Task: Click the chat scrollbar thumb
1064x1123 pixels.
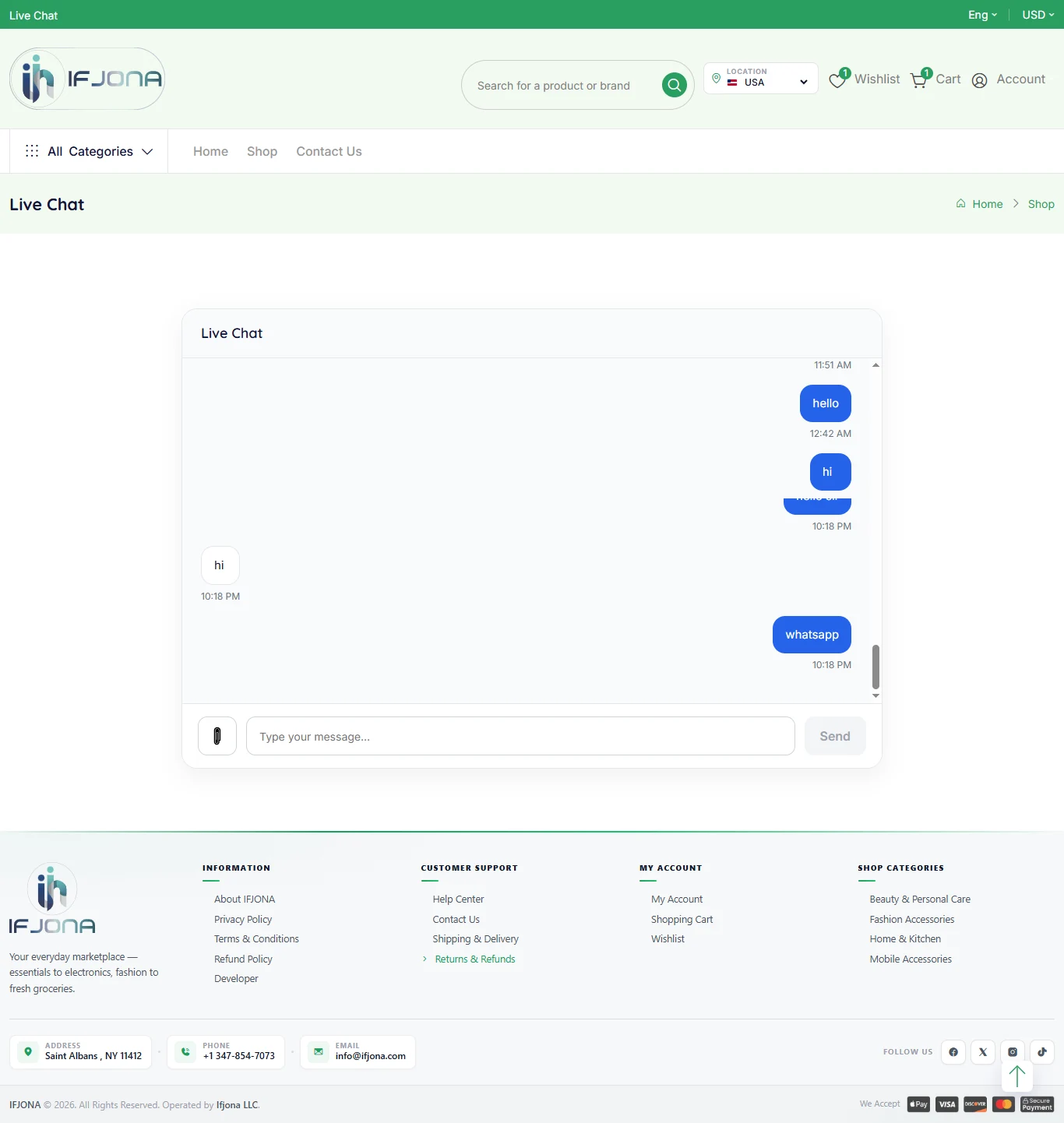Action: (x=876, y=667)
